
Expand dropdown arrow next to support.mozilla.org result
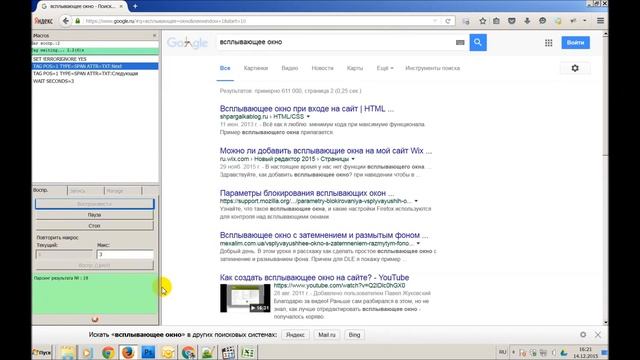pos(416,201)
